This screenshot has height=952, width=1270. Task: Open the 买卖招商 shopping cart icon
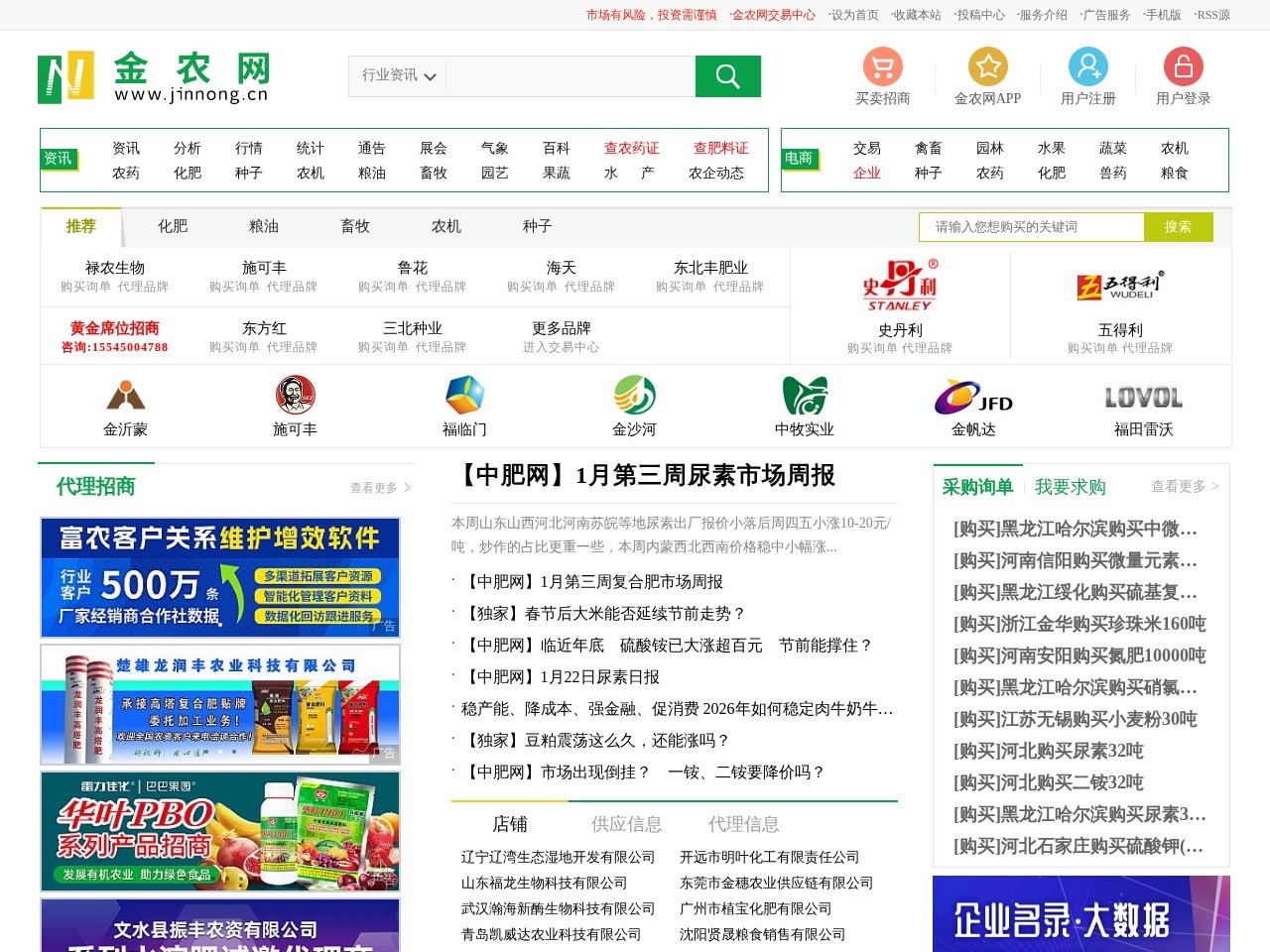(x=882, y=66)
